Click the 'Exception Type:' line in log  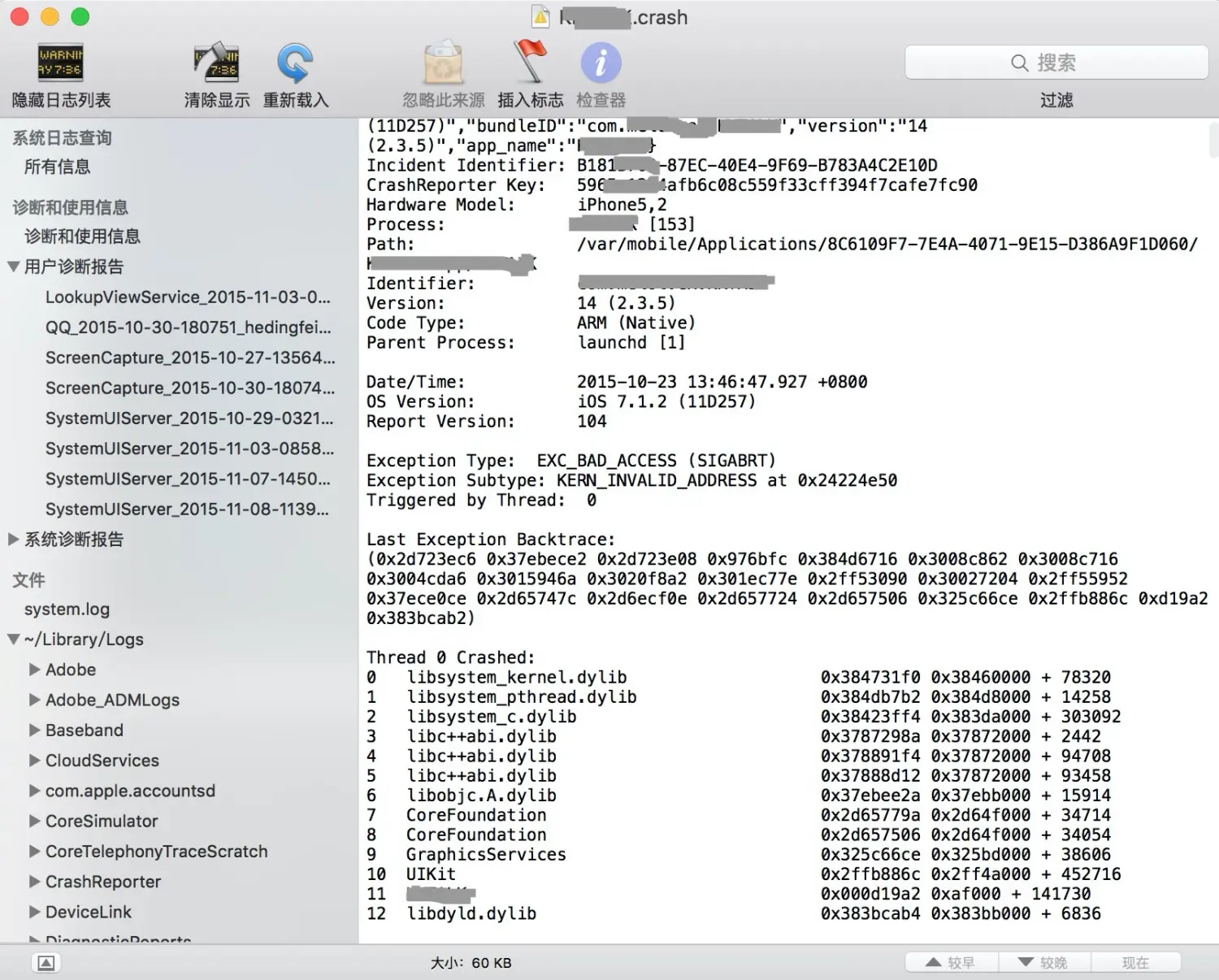(x=571, y=461)
